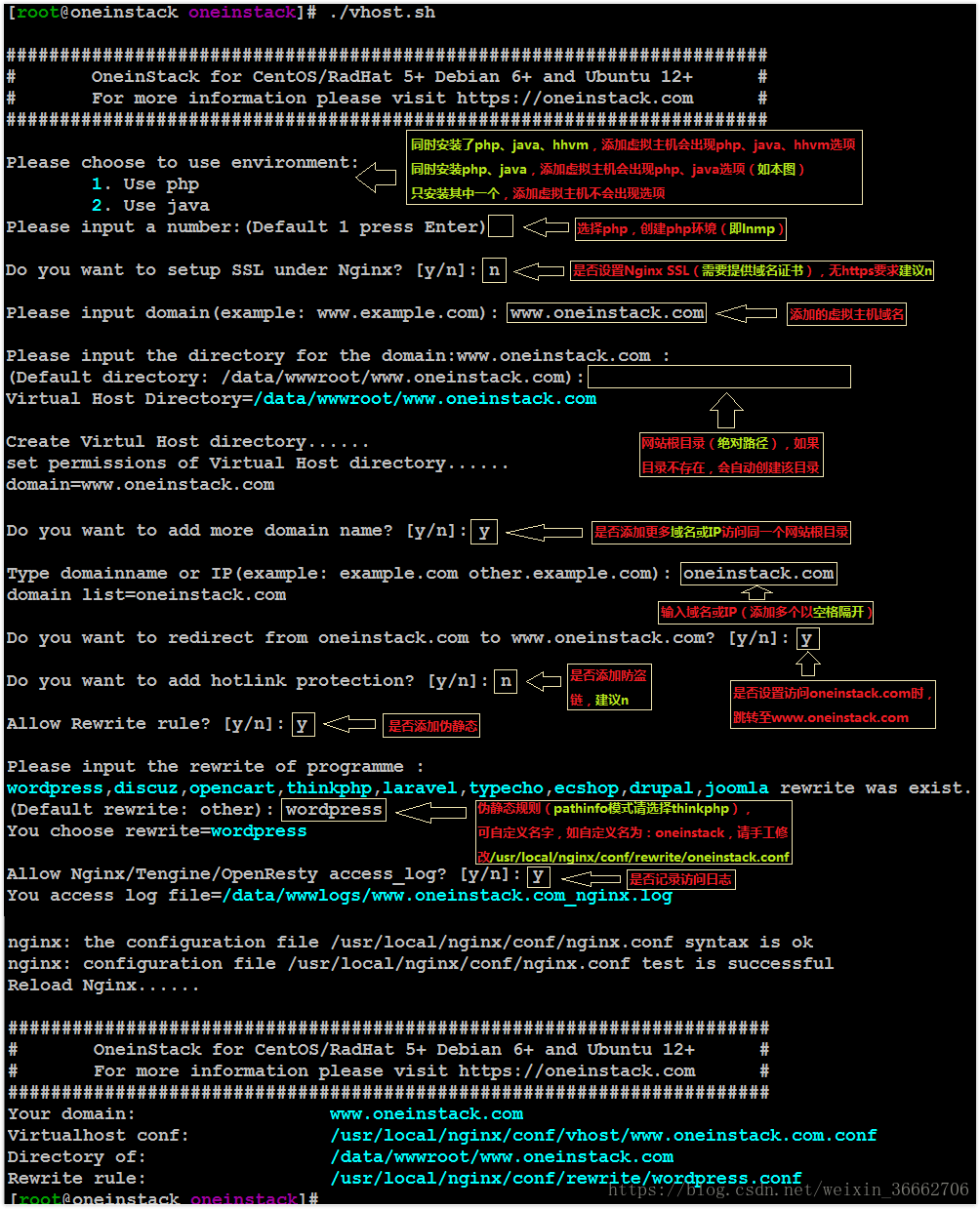Click 'typecho' in the rewrite list
Image resolution: width=980 pixels, height=1209 pixels.
507,788
